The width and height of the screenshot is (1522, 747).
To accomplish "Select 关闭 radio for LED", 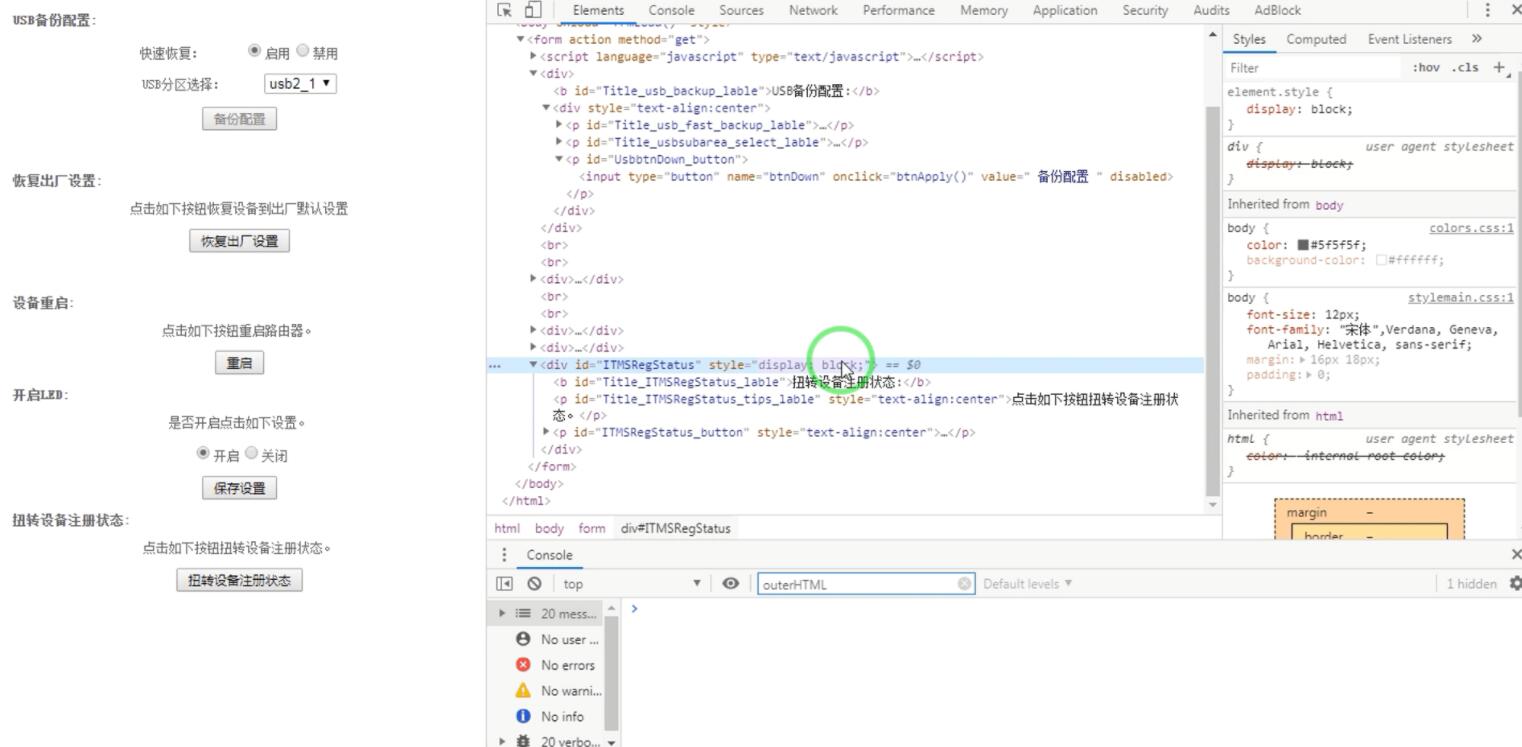I will coord(251,455).
